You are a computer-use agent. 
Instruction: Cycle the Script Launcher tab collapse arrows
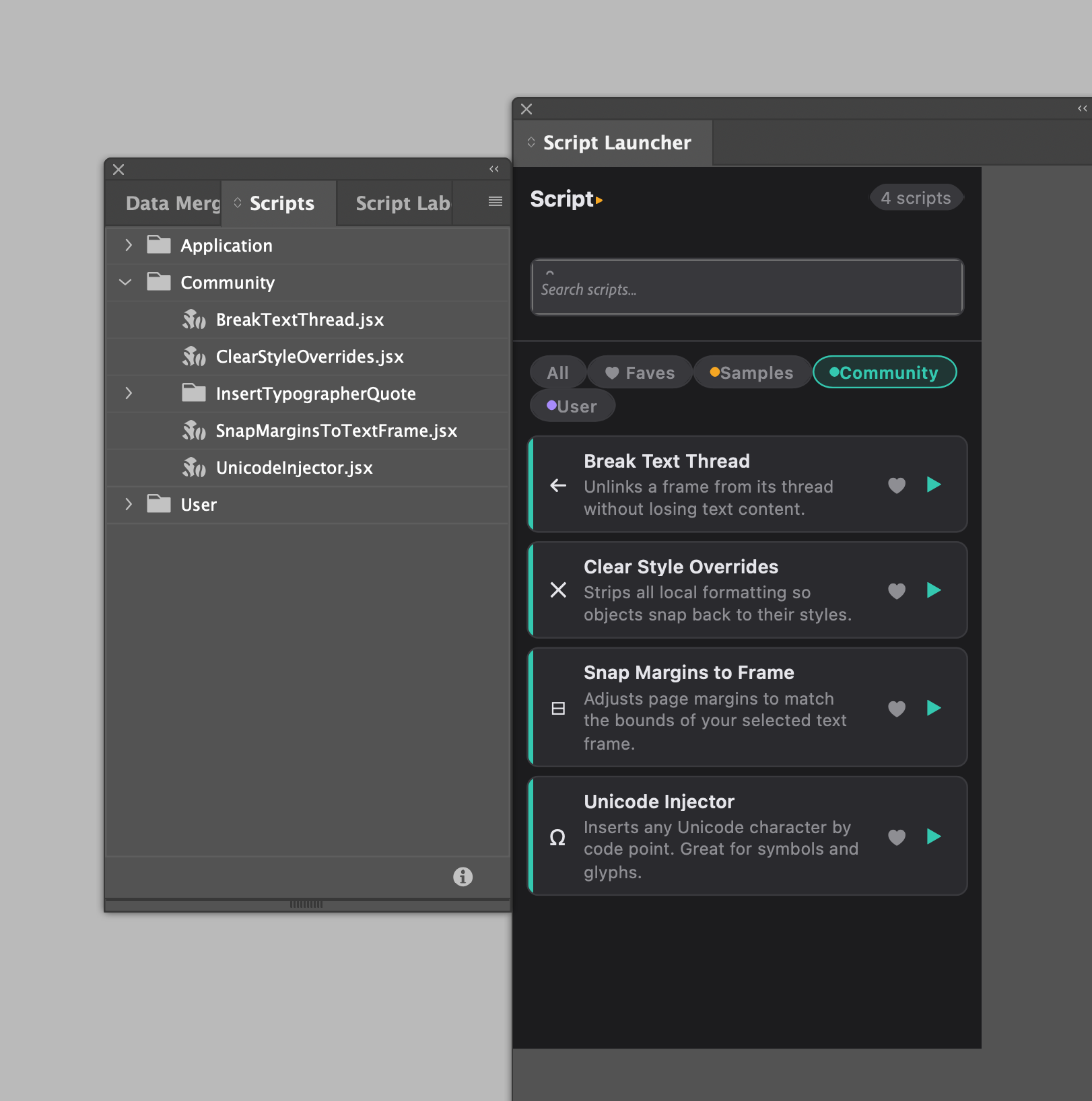pyautogui.click(x=531, y=142)
